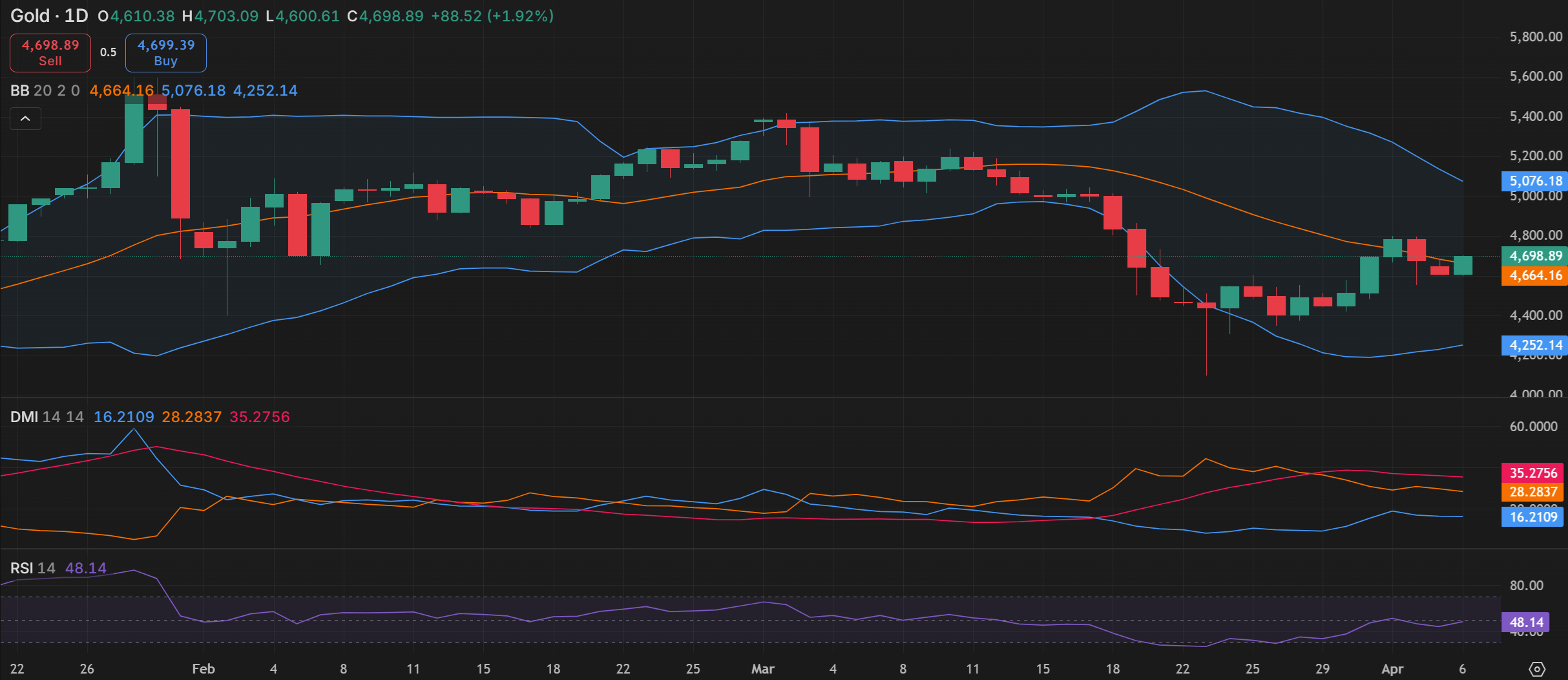Select the DMI 14 14 indicator legend
The height and width of the screenshot is (680, 1568).
click(47, 417)
